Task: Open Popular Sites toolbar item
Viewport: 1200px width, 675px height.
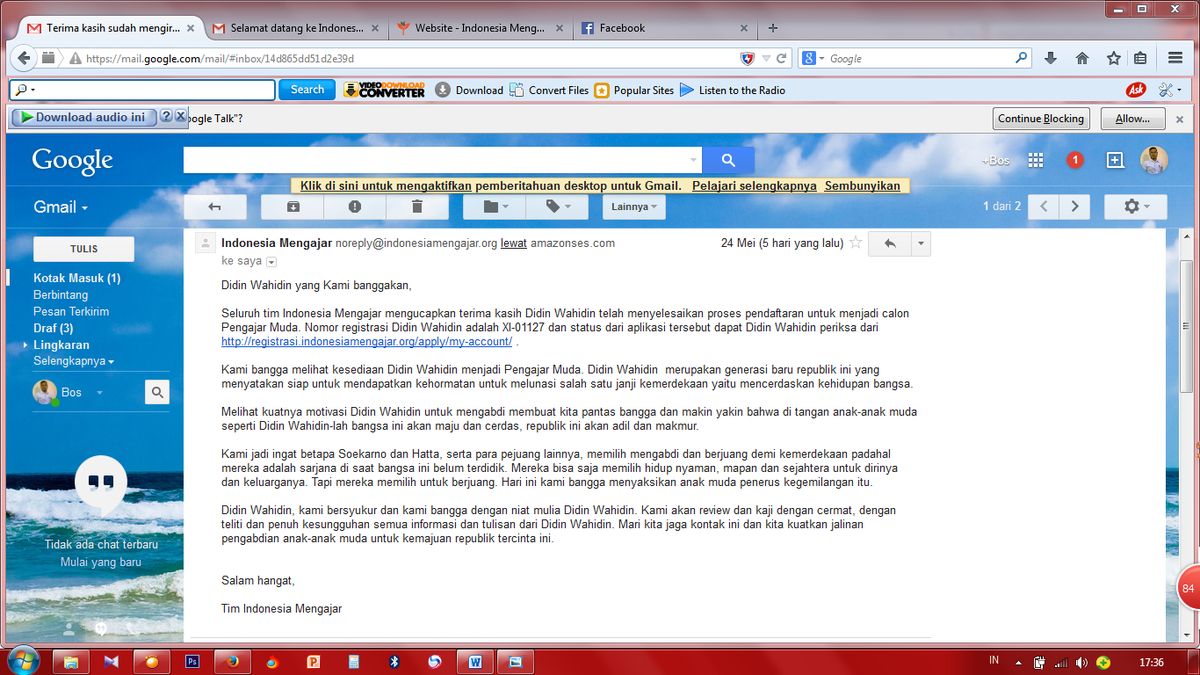Action: pyautogui.click(x=634, y=90)
